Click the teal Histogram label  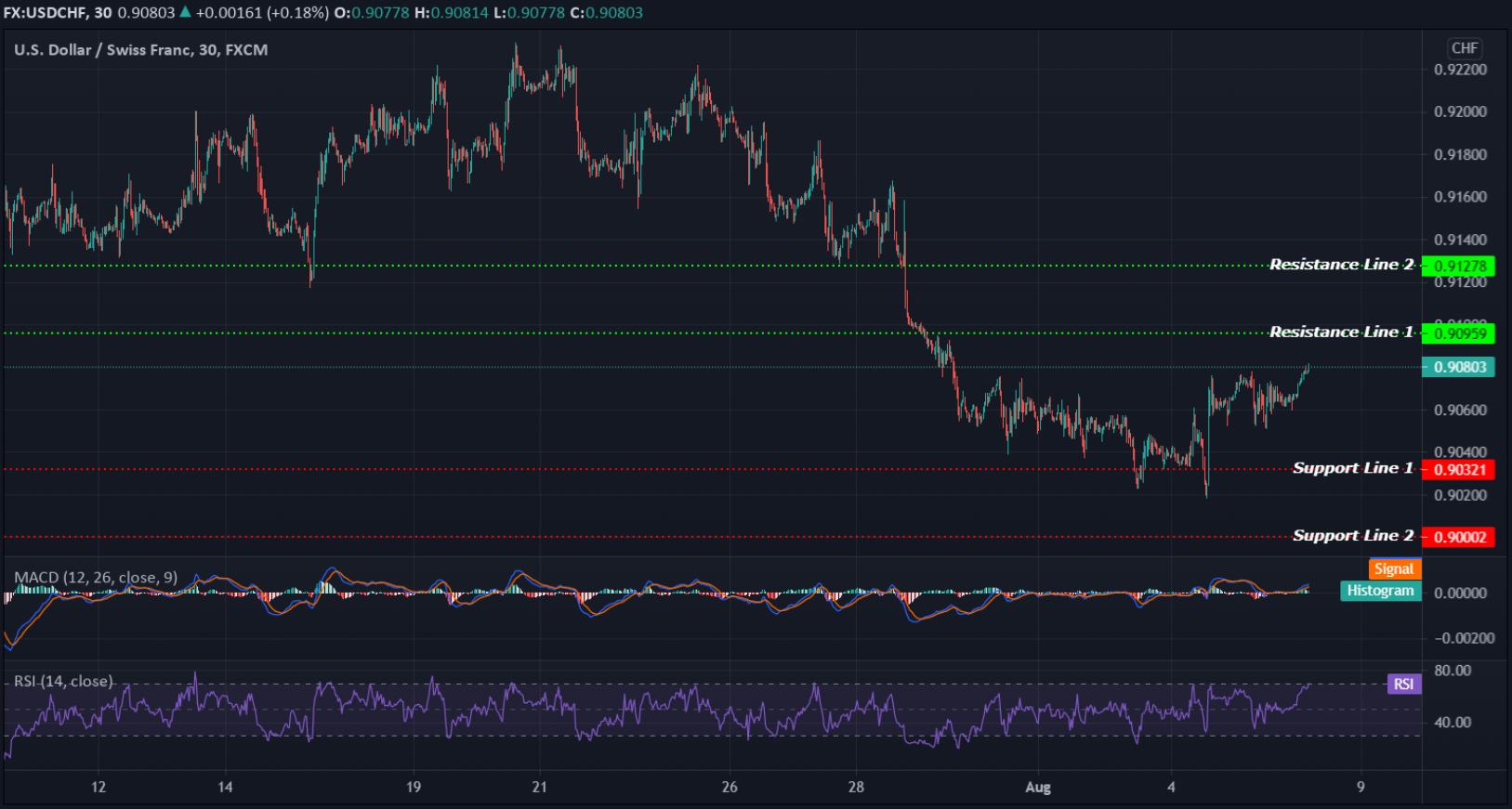(1380, 591)
